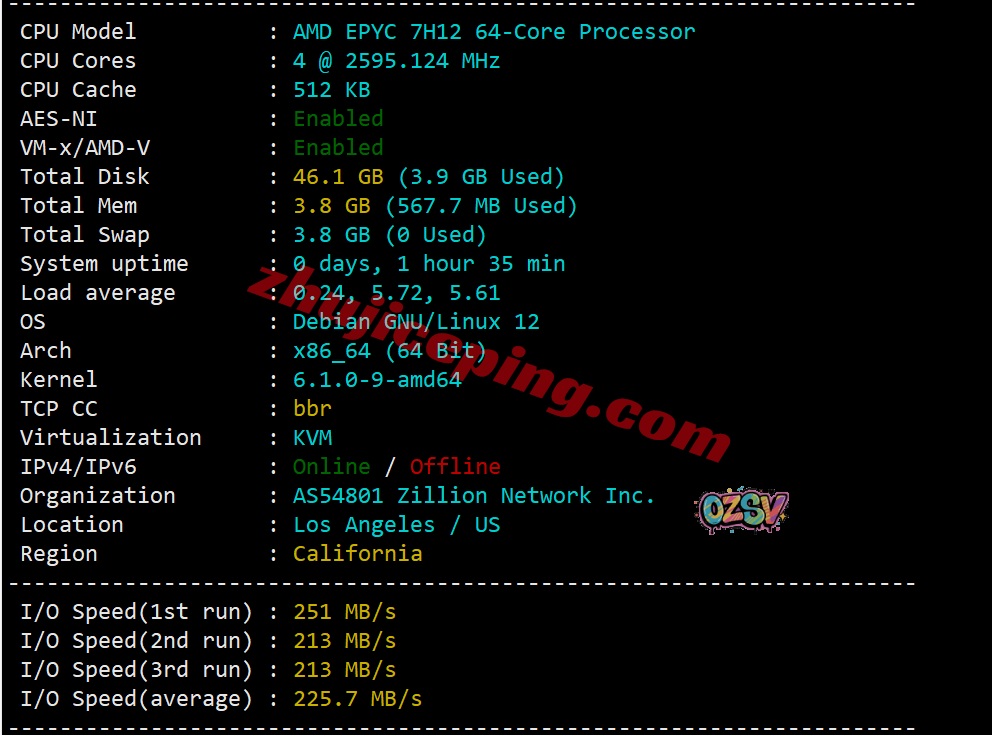Click the Total Mem 3.8 GB value
The height and width of the screenshot is (735, 992).
[x=332, y=206]
